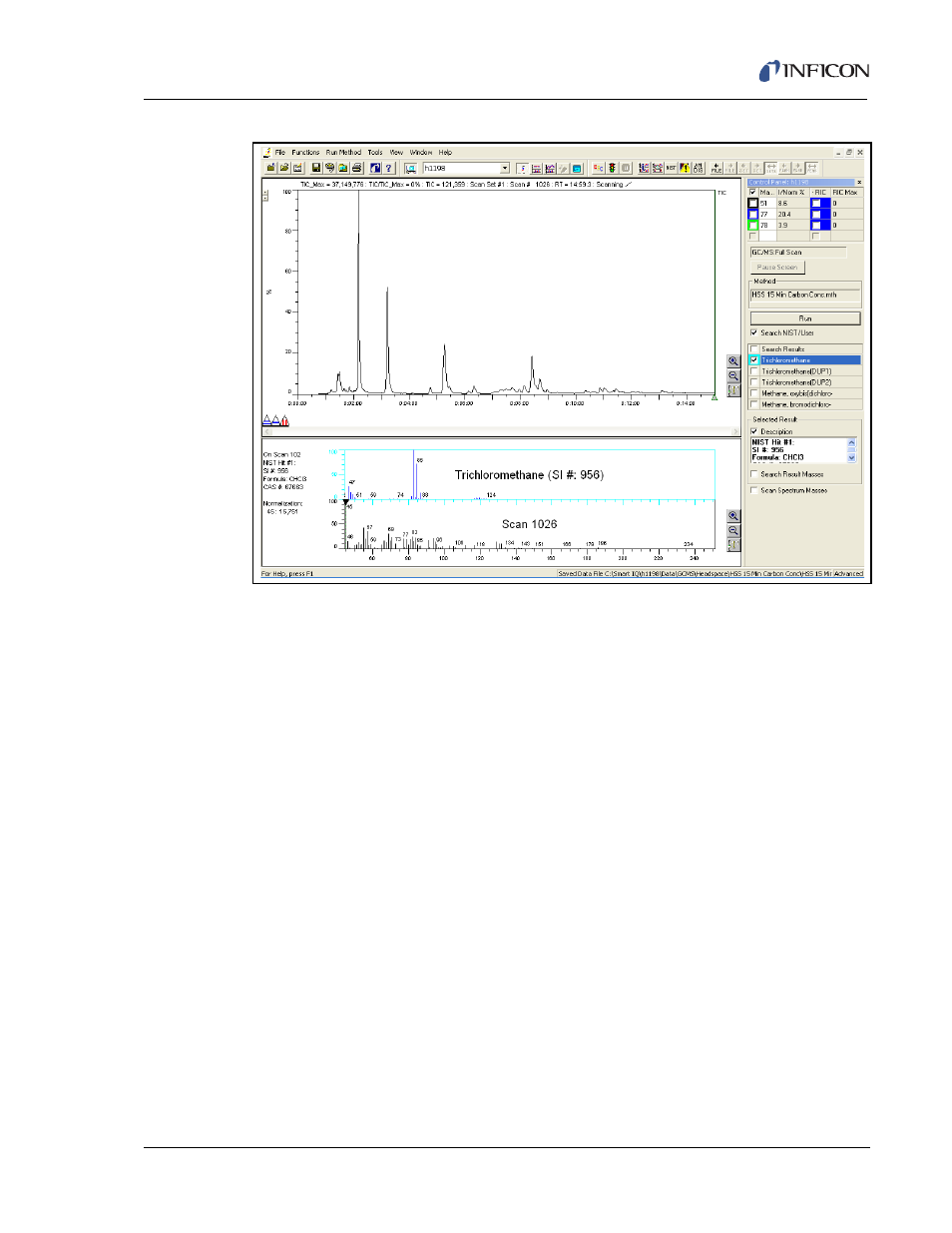Uncheck the Trichloromethane result checkbox
Viewport: 952px width, 1233px height.
(x=754, y=360)
